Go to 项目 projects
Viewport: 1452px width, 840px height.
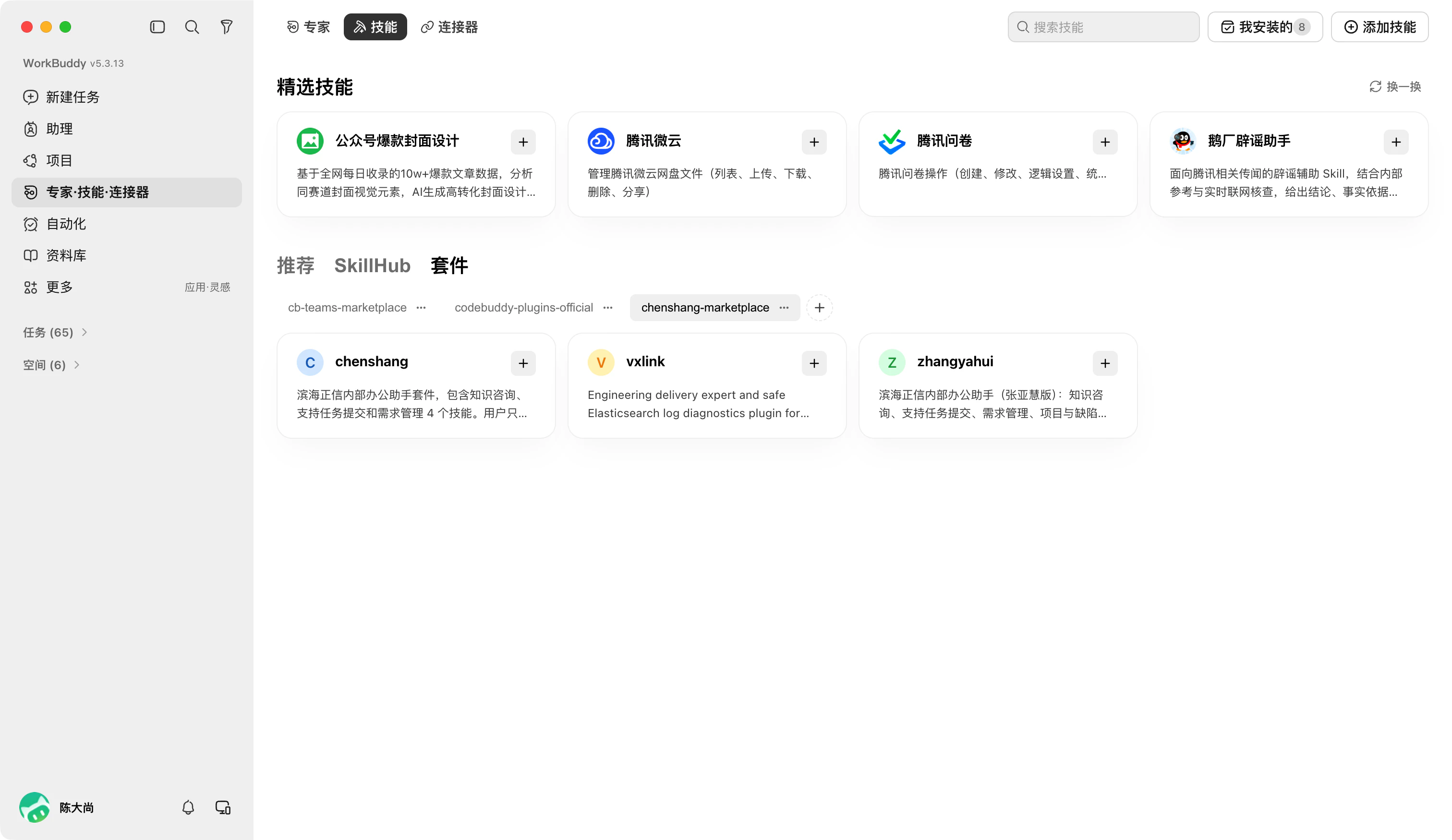pyautogui.click(x=127, y=160)
